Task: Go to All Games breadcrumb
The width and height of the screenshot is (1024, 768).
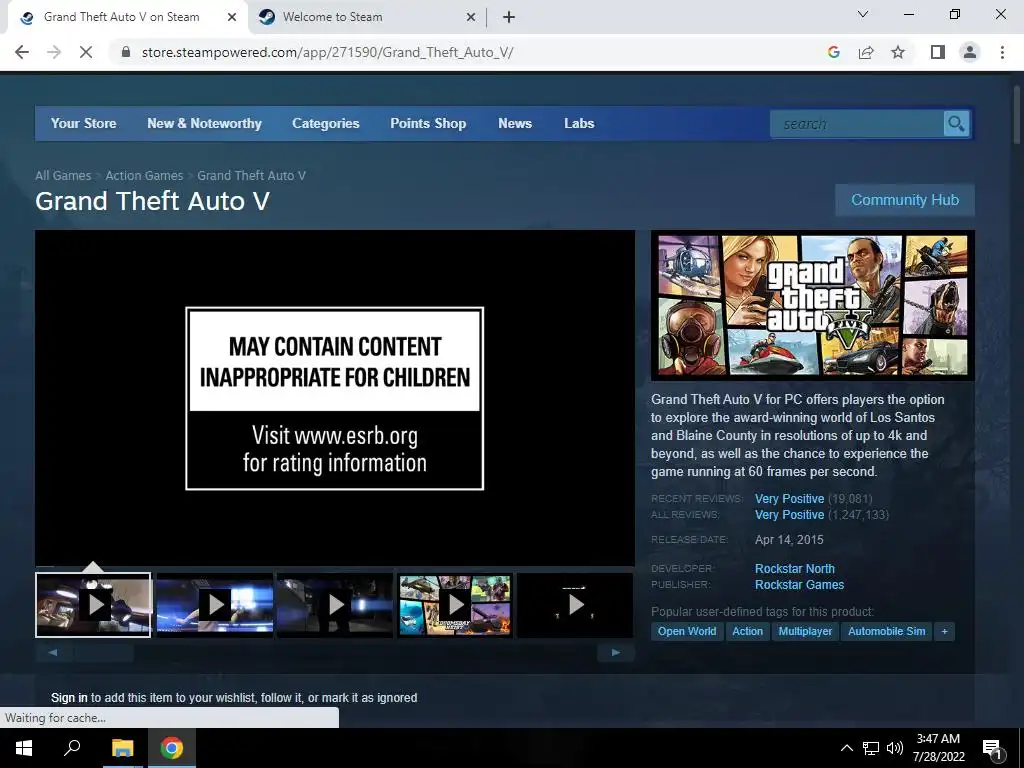Action: (x=63, y=176)
